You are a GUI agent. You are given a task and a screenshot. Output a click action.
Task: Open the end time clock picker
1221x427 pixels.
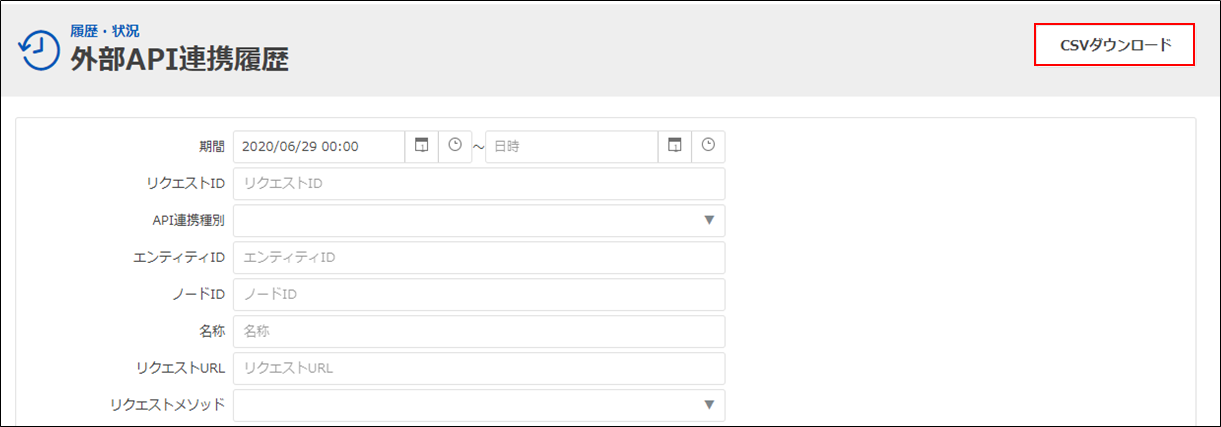coord(708,146)
